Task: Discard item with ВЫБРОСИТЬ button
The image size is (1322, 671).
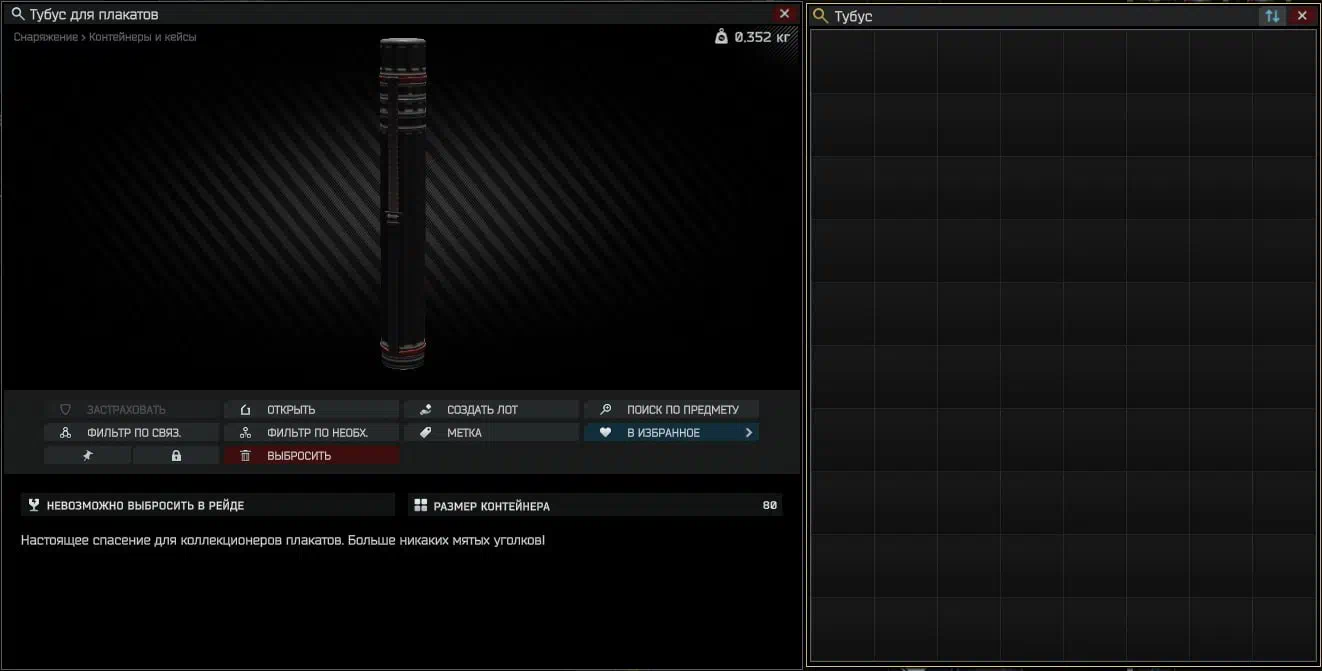Action: [x=311, y=455]
